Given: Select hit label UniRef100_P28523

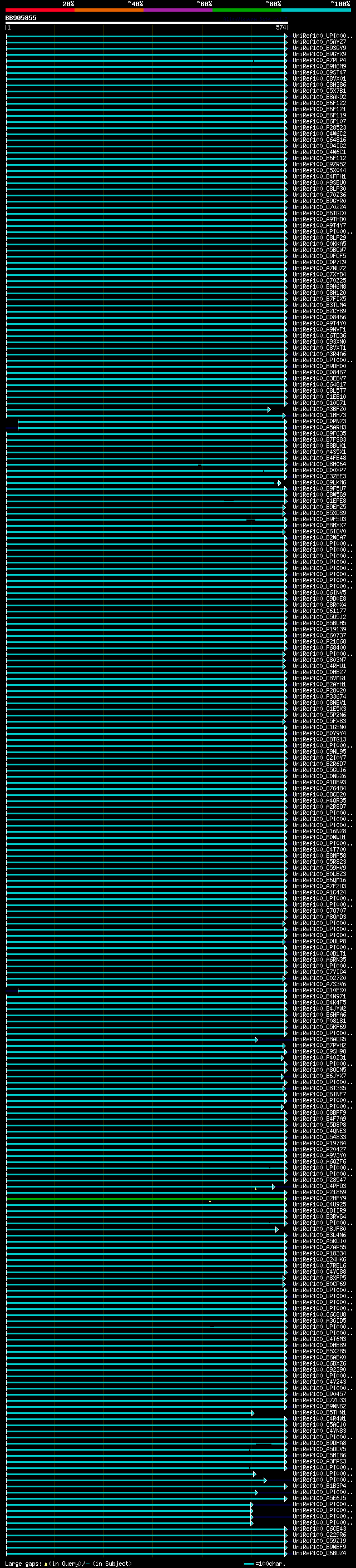Looking at the screenshot, I should [319, 127].
